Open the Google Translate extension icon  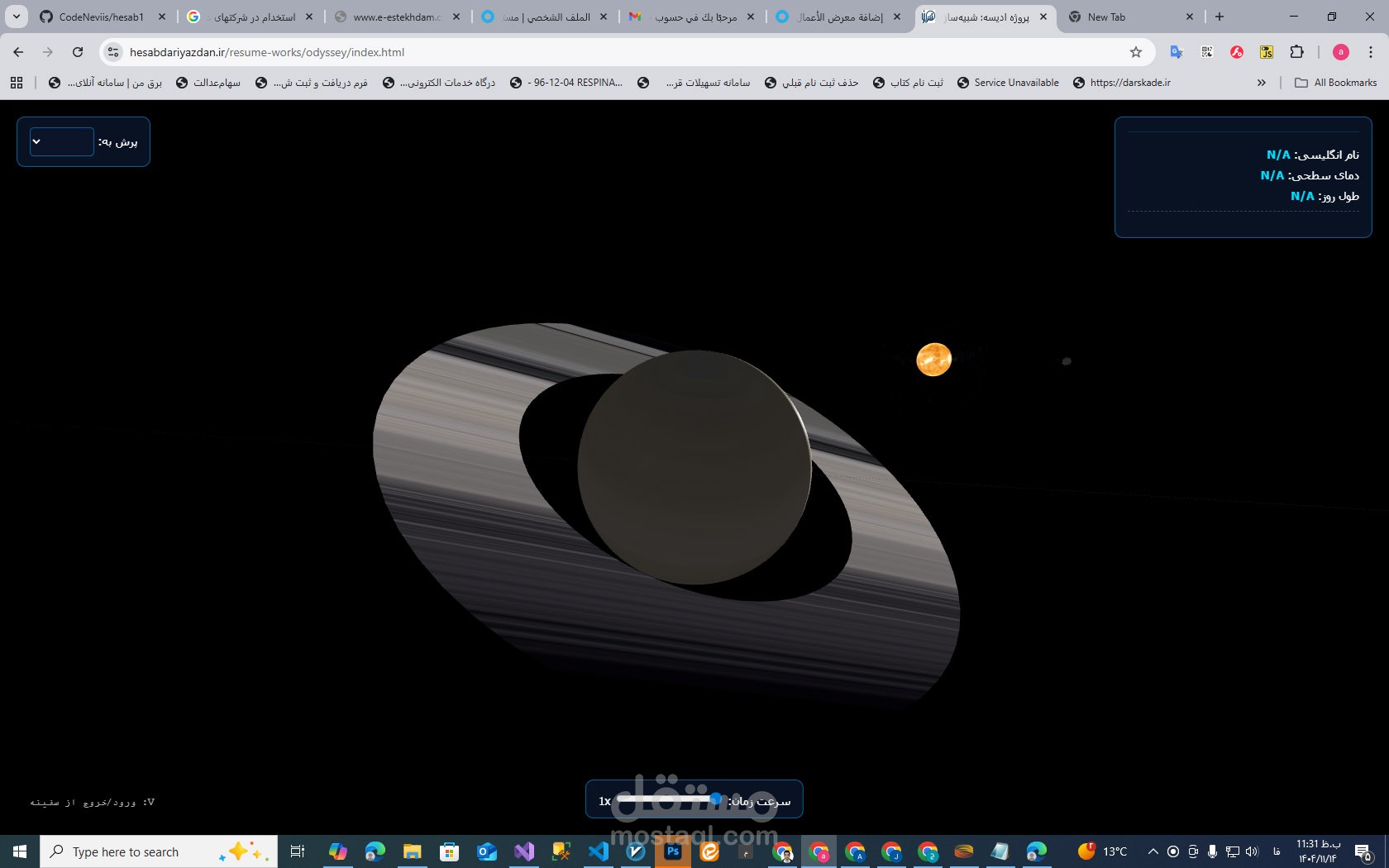1177,52
